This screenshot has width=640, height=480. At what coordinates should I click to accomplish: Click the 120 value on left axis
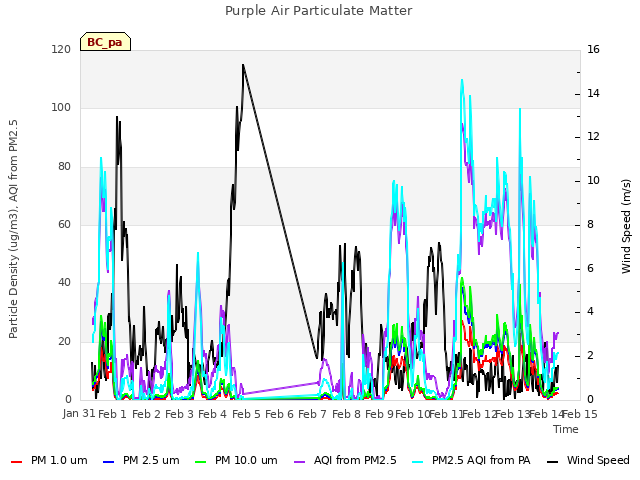pos(61,49)
